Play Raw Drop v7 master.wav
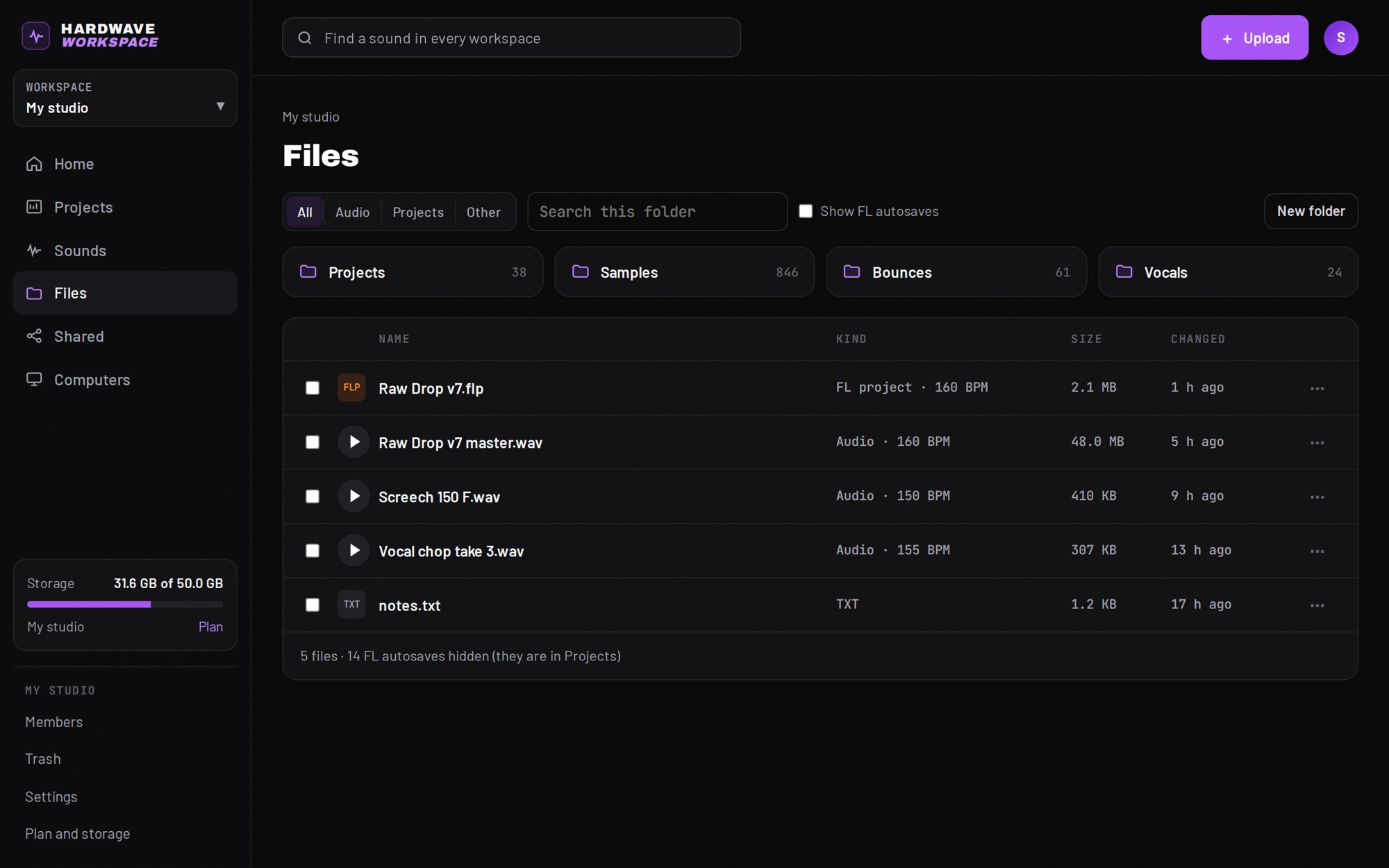1389x868 pixels. (354, 442)
